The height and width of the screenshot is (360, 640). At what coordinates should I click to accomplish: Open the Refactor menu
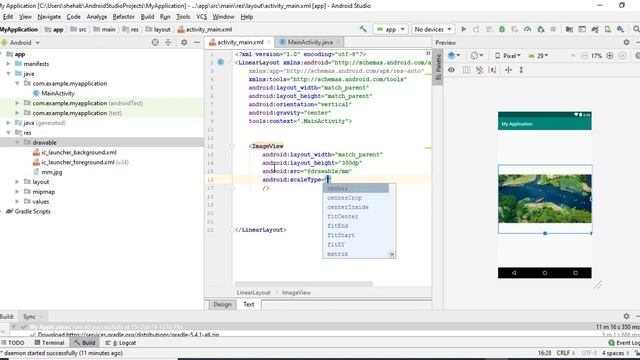(x=123, y=17)
